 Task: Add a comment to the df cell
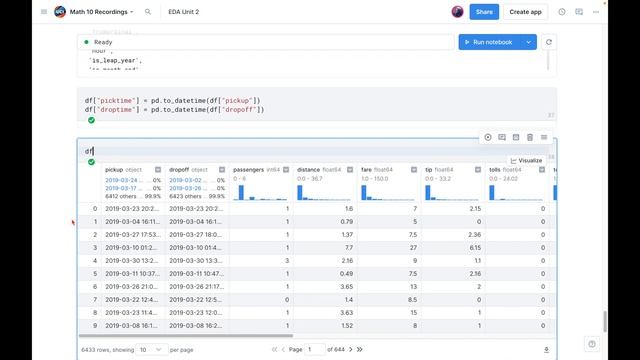[x=502, y=138]
